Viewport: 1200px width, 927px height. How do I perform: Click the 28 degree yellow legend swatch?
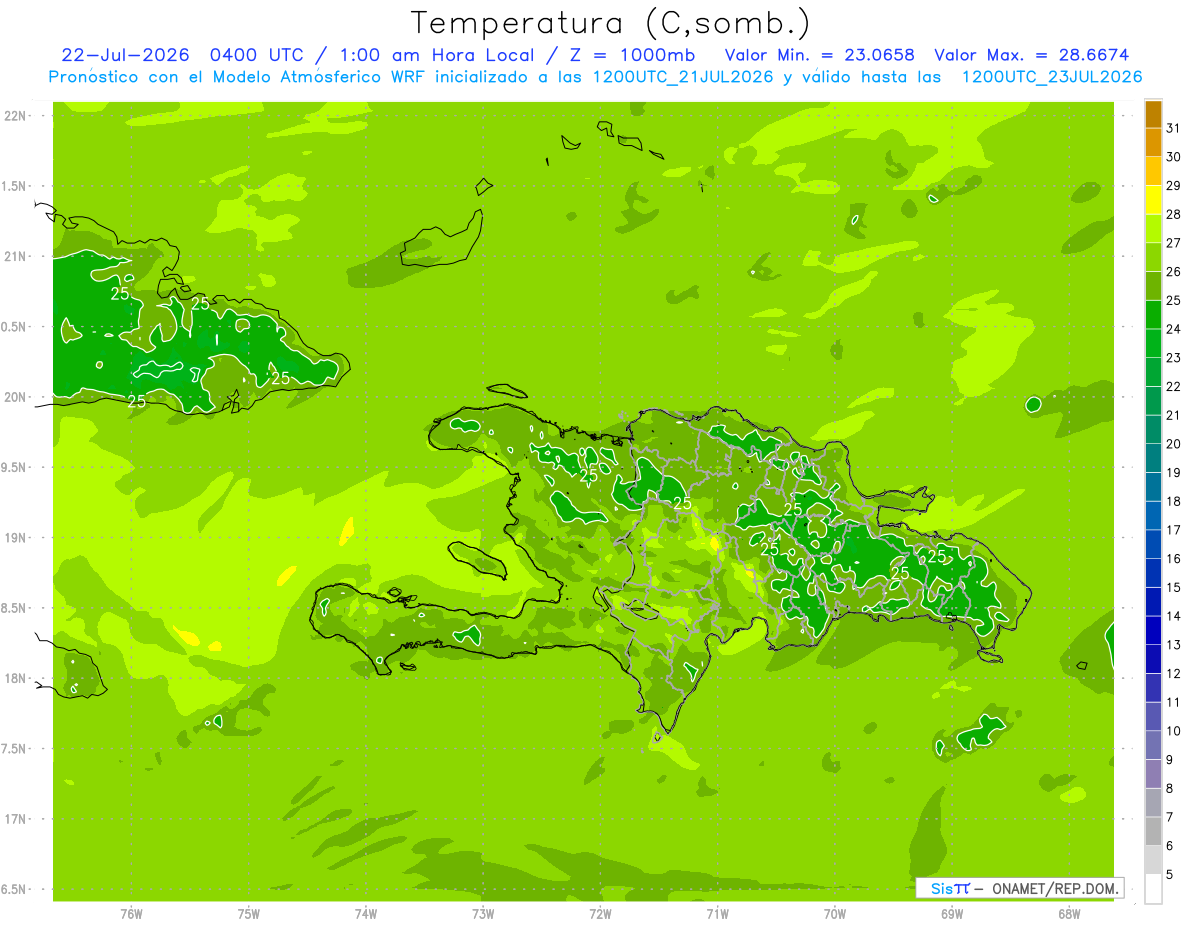click(x=1153, y=200)
